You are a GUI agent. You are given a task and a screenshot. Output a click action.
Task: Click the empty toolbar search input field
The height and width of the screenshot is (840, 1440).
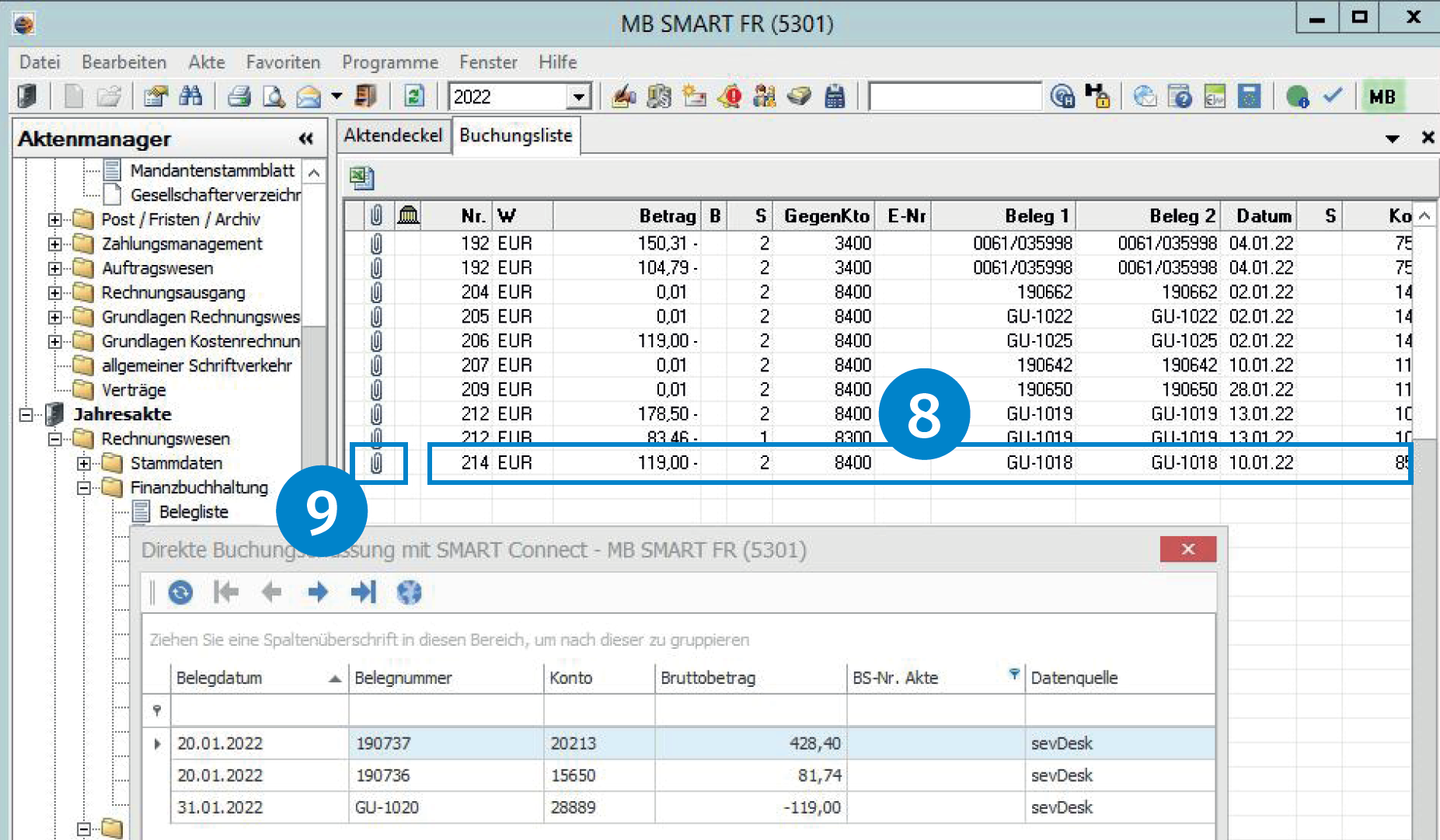pyautogui.click(x=955, y=97)
